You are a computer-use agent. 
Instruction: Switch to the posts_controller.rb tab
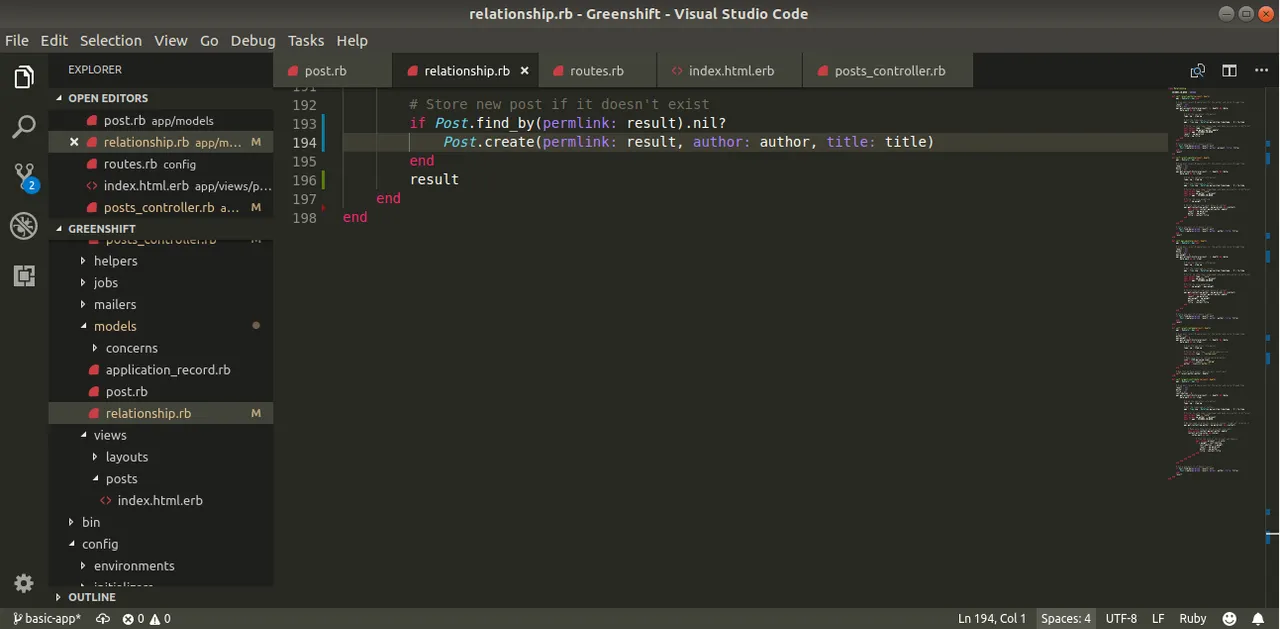pos(888,71)
